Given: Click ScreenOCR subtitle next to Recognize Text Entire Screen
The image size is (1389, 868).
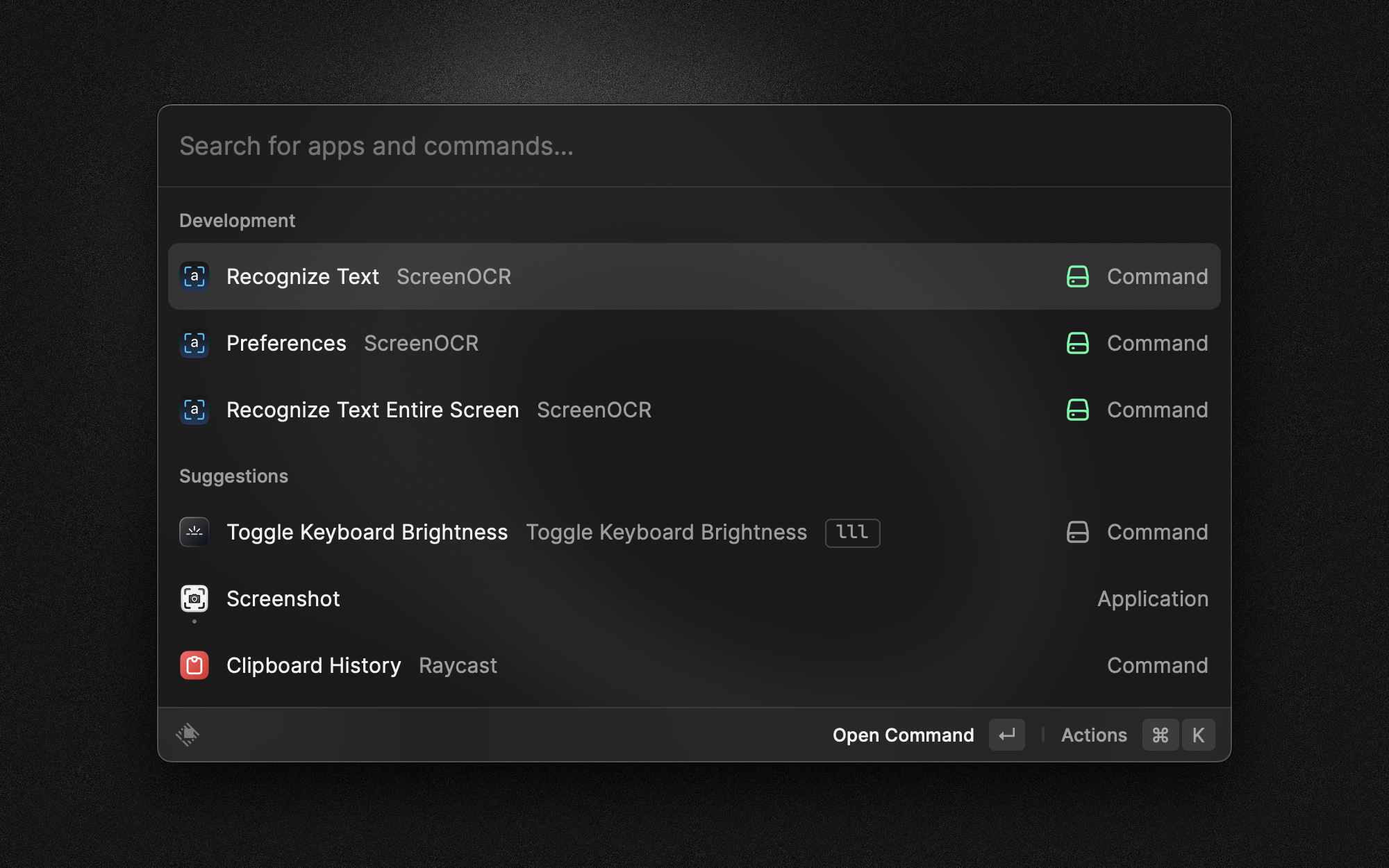Looking at the screenshot, I should (x=594, y=410).
